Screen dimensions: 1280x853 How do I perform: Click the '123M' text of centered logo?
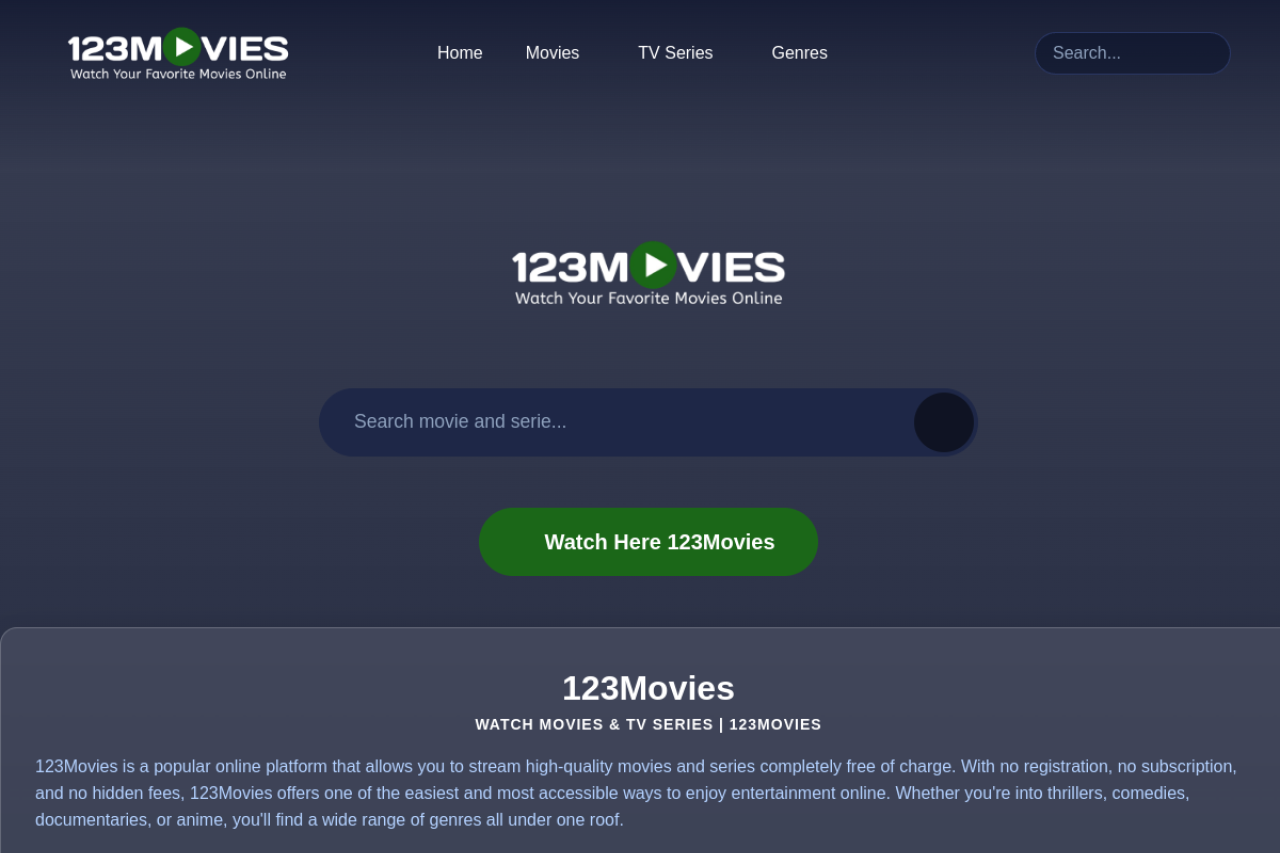pos(570,267)
